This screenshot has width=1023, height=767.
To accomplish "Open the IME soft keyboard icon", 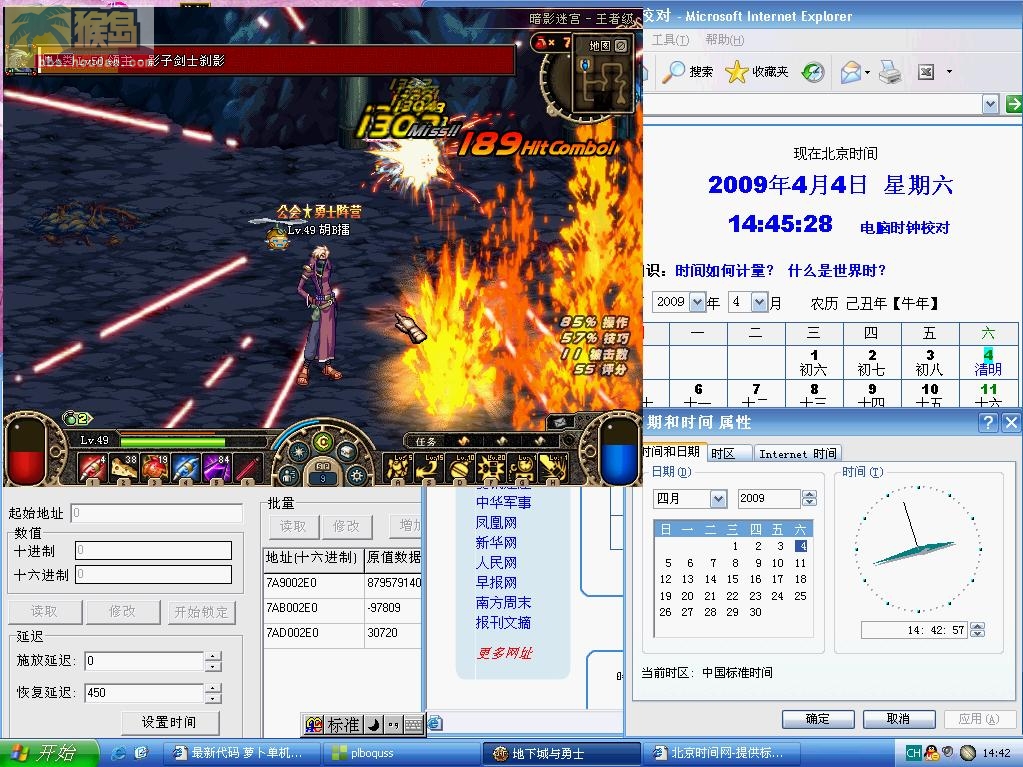I will pos(413,725).
